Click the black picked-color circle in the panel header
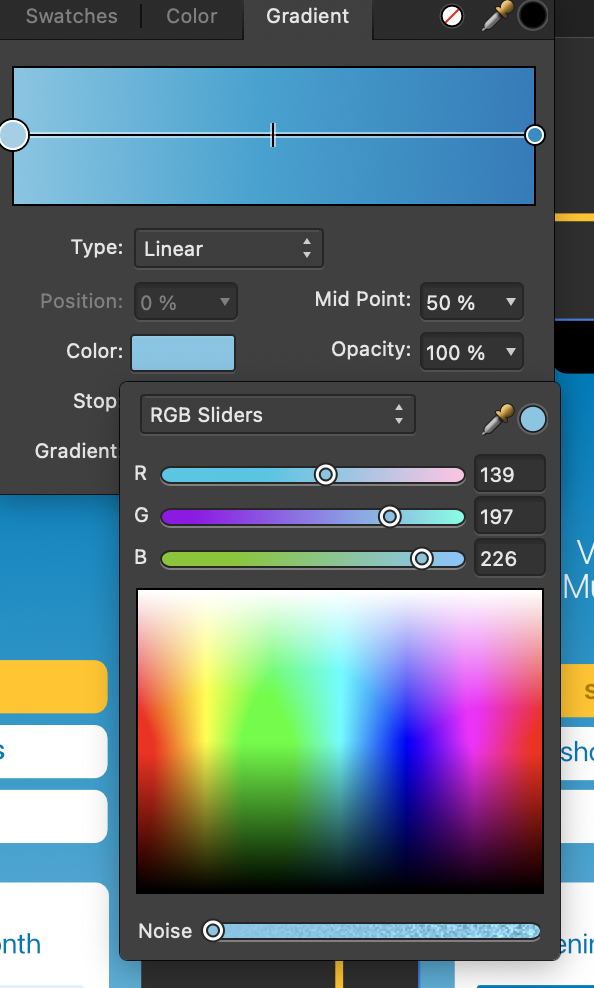The image size is (594, 988). pyautogui.click(x=532, y=16)
